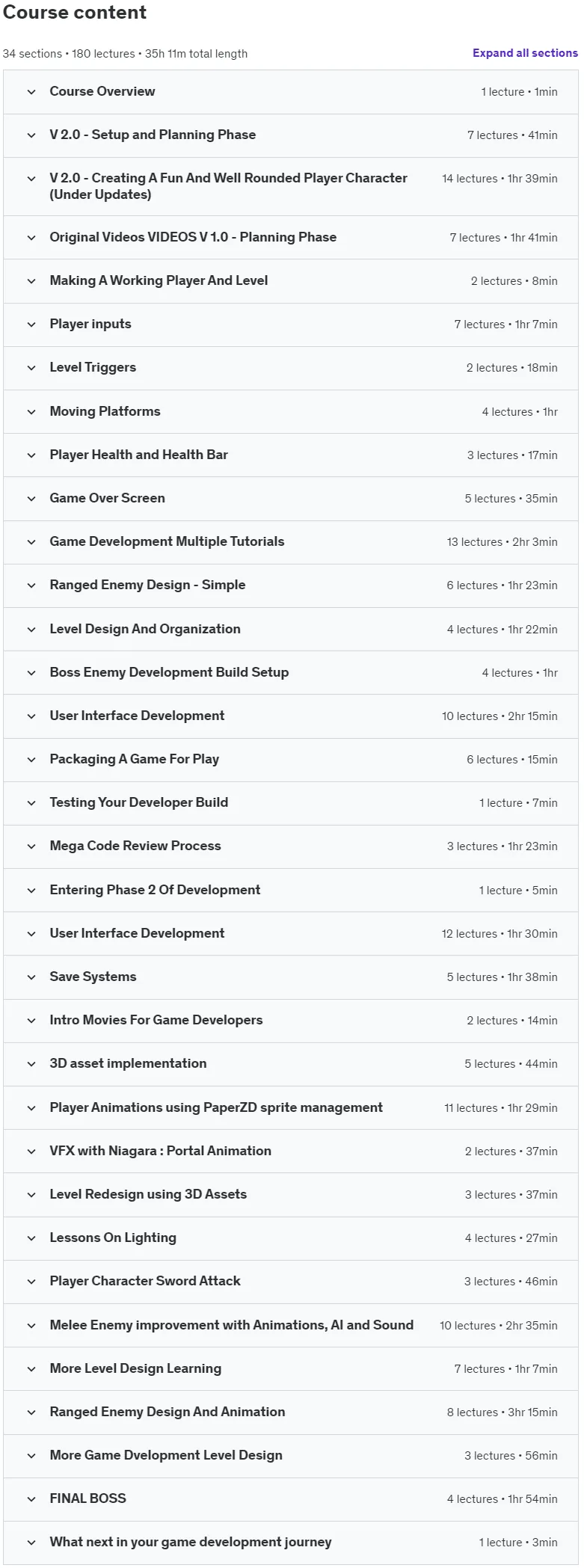This screenshot has height=1568, width=584.
Task: Click chevron icon beside Moving Platforms
Action: 31,412
